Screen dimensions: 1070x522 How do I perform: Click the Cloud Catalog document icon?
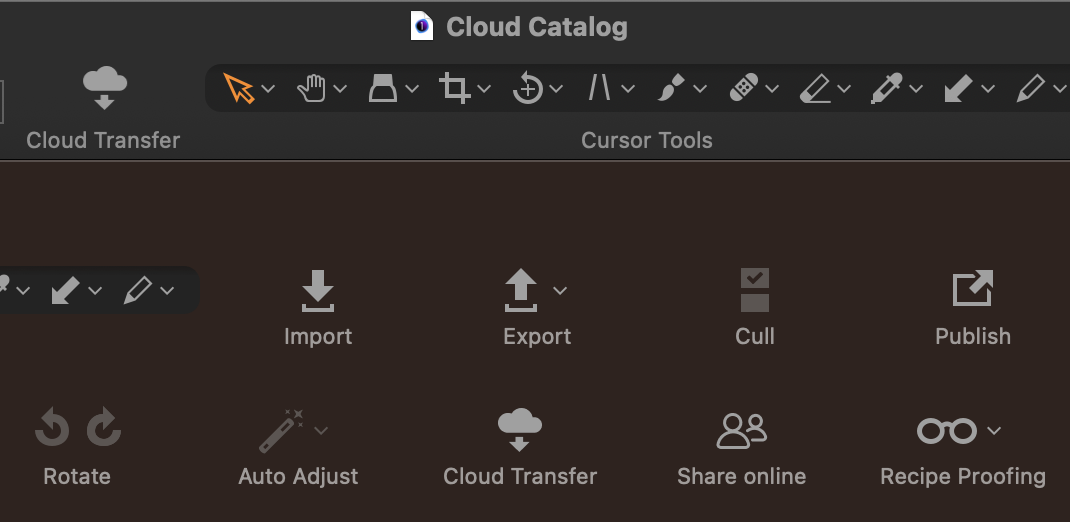pos(422,27)
